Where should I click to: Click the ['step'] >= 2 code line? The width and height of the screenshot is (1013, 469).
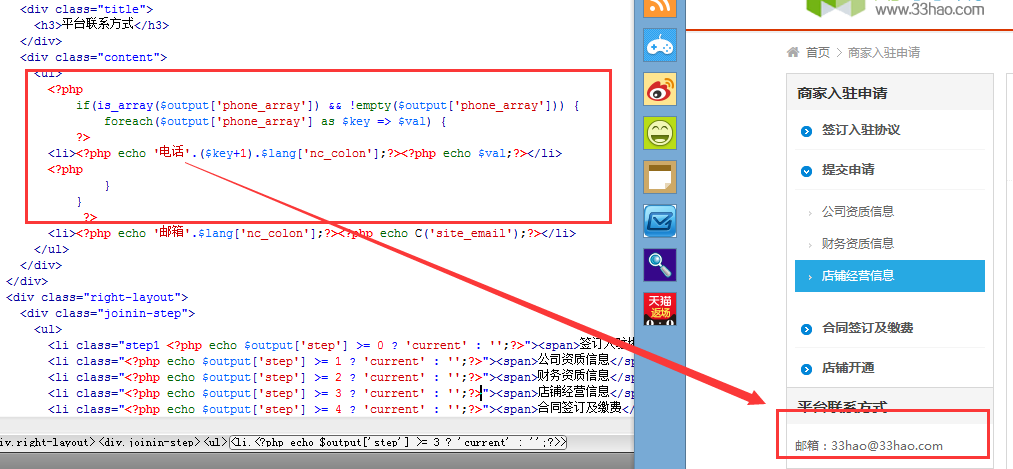[x=339, y=377]
